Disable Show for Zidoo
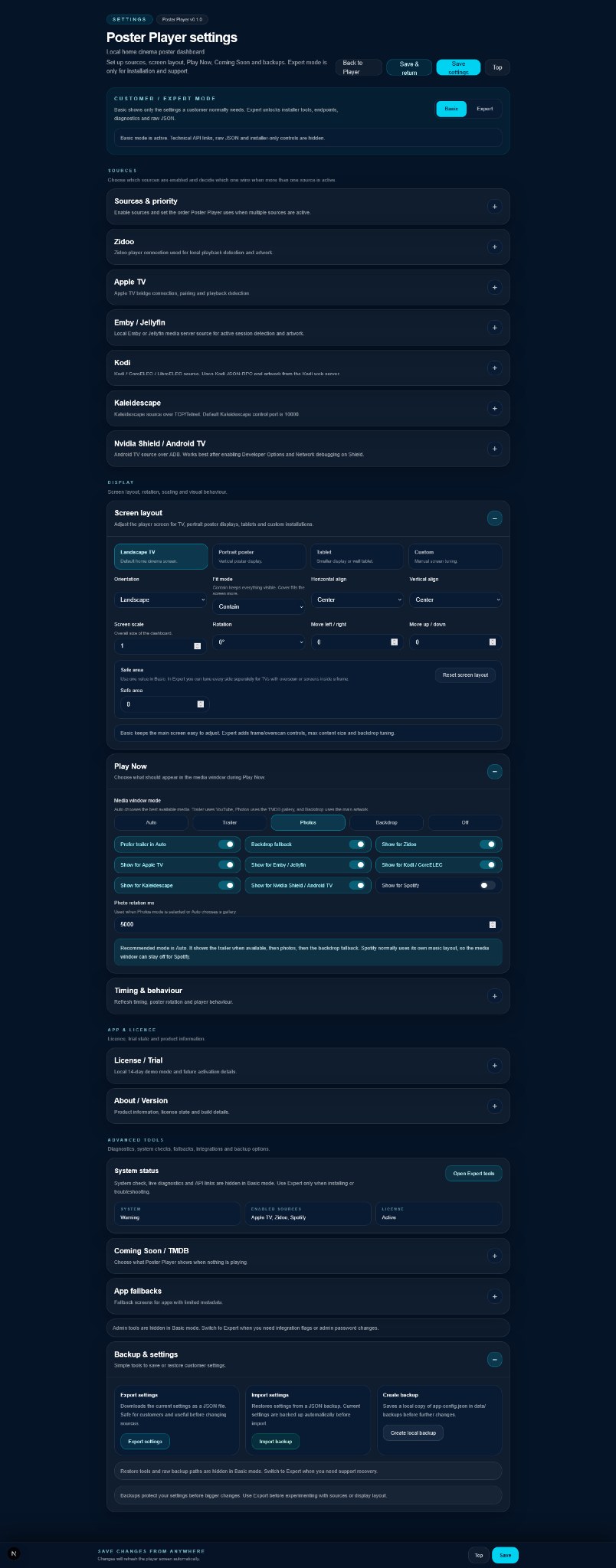Image resolution: width=616 pixels, height=1568 pixels. (x=488, y=844)
